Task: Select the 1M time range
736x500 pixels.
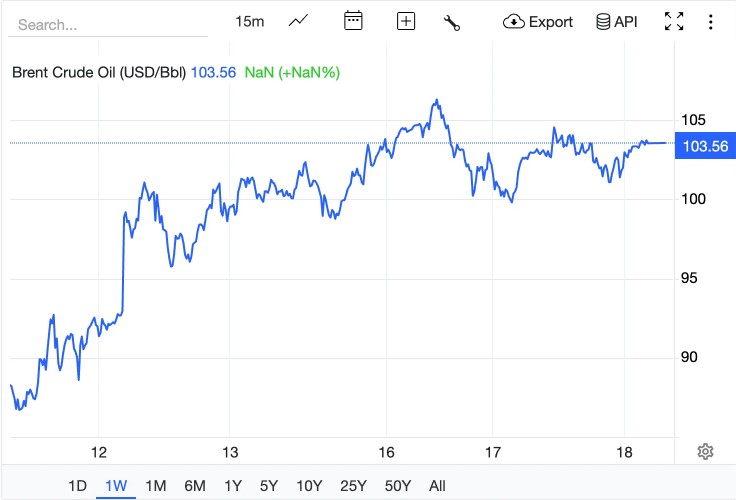Action: tap(155, 486)
